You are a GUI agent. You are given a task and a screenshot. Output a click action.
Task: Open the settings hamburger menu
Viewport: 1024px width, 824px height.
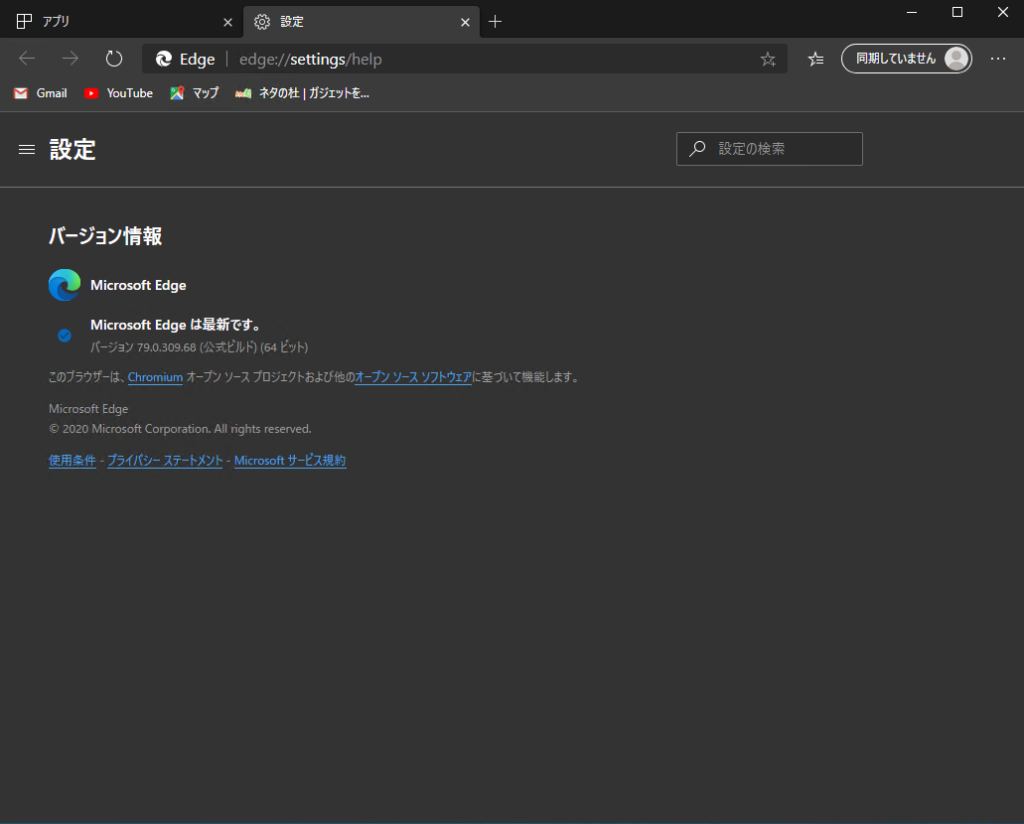tap(27, 150)
